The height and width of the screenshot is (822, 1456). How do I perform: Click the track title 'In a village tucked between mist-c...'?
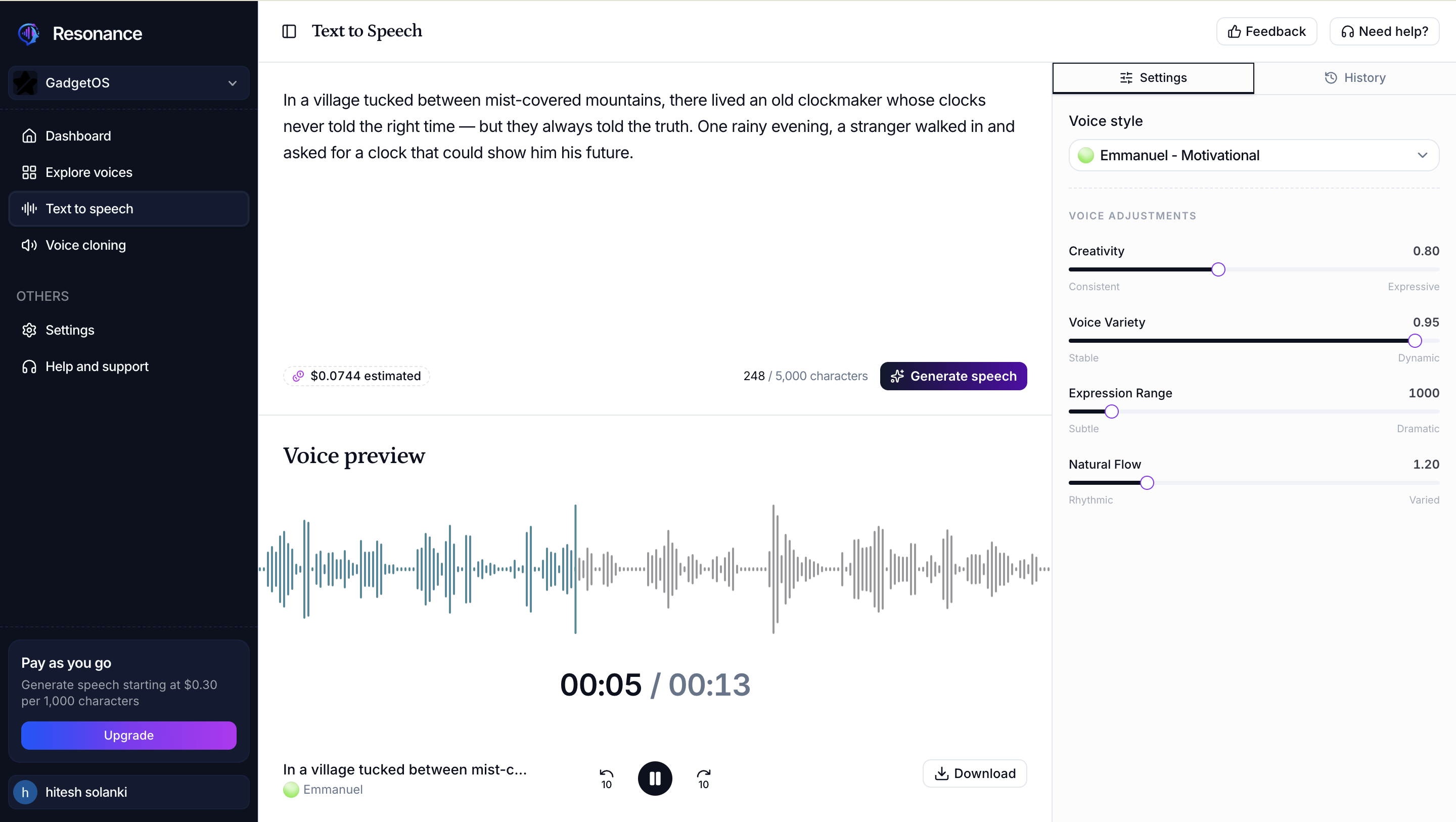coord(404,769)
